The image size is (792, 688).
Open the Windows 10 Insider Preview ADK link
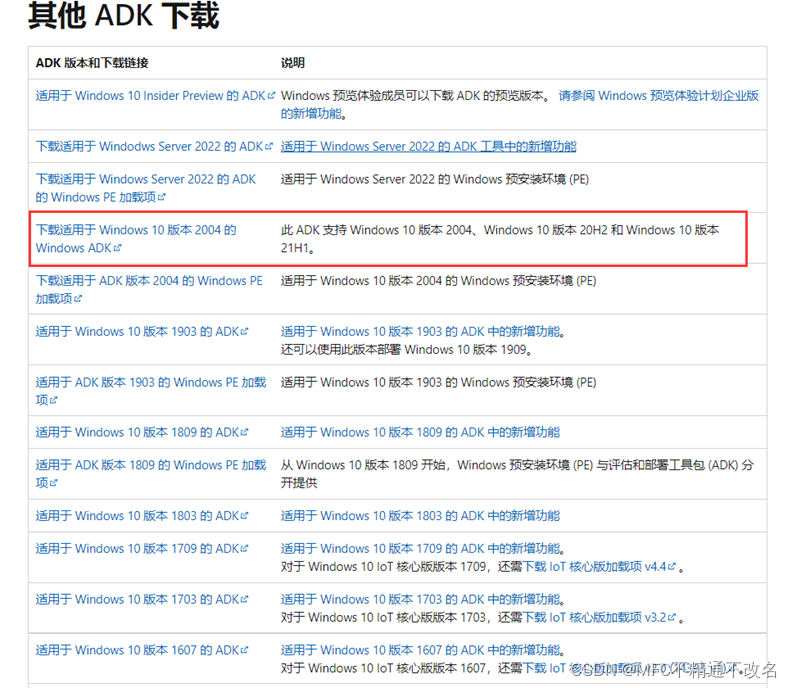click(155, 96)
